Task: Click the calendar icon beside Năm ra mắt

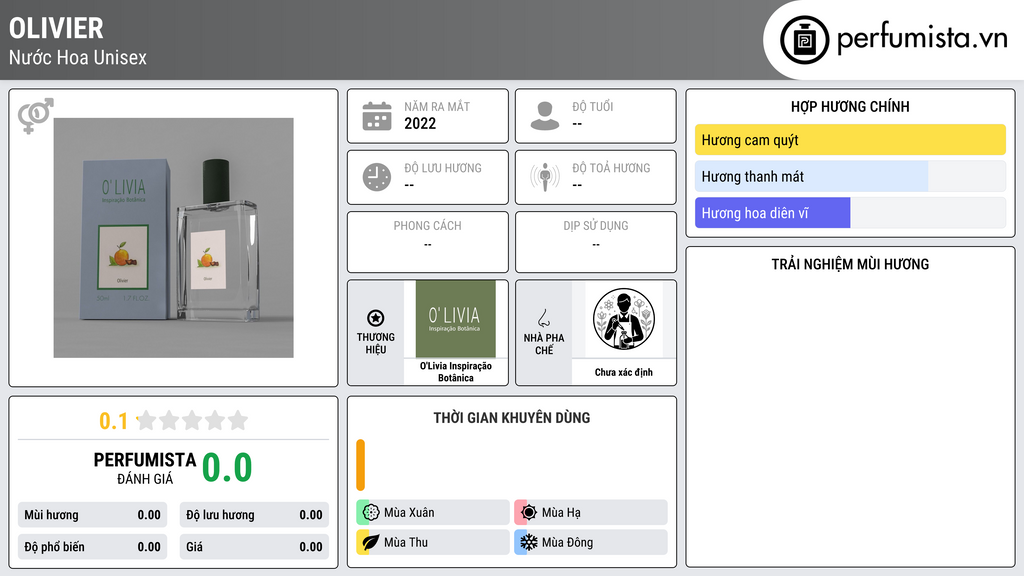Action: (377, 116)
